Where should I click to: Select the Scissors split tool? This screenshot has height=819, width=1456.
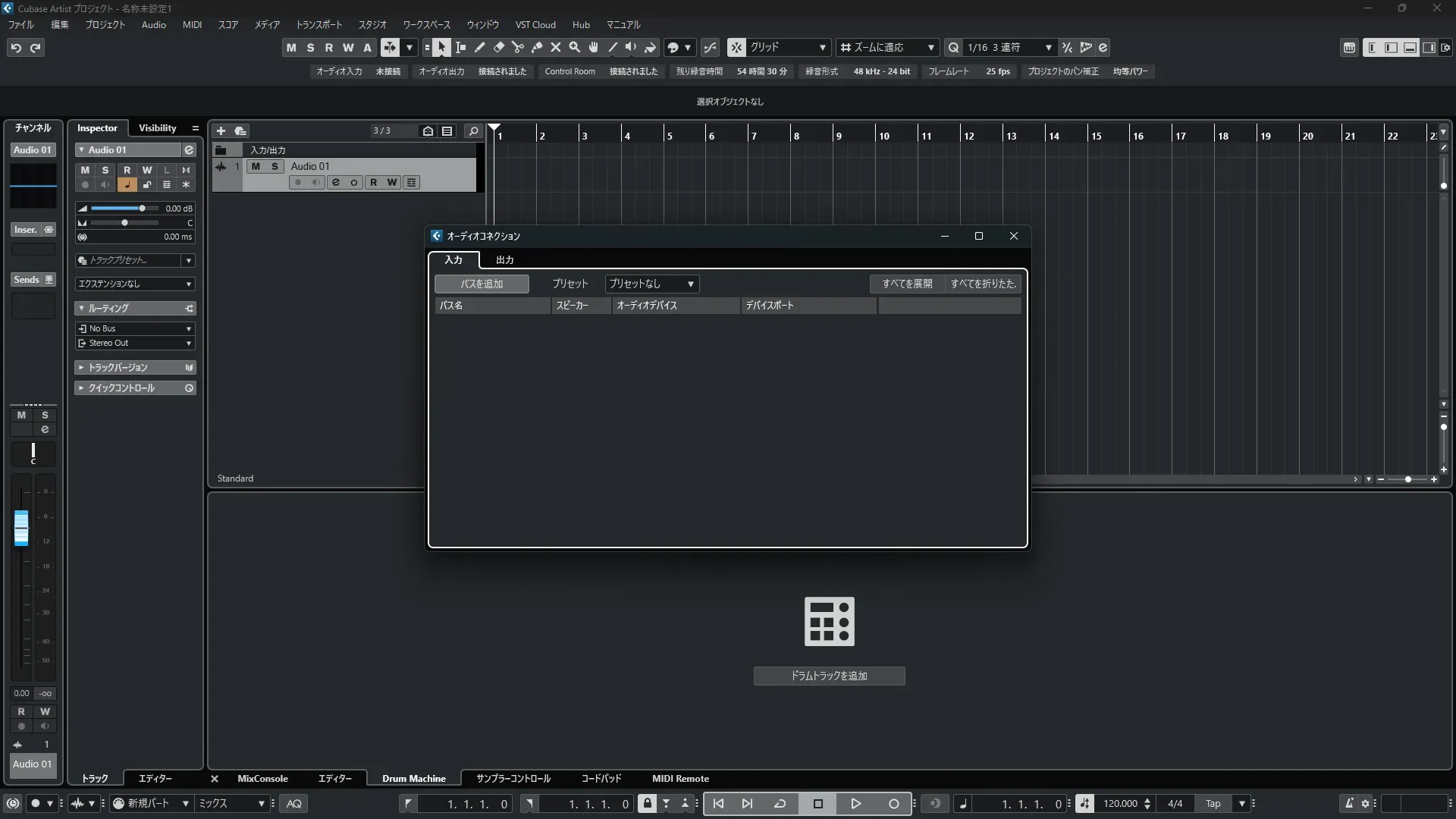pos(518,47)
